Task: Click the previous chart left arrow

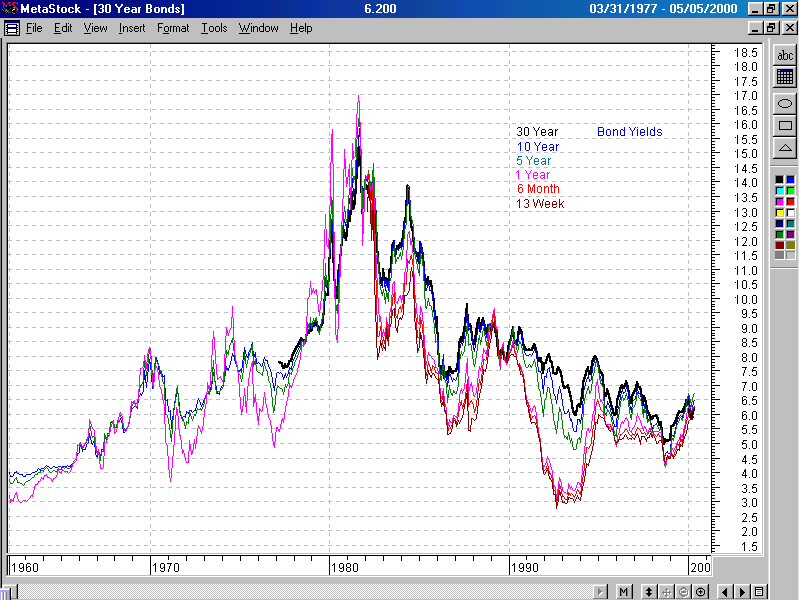Action: [725, 592]
